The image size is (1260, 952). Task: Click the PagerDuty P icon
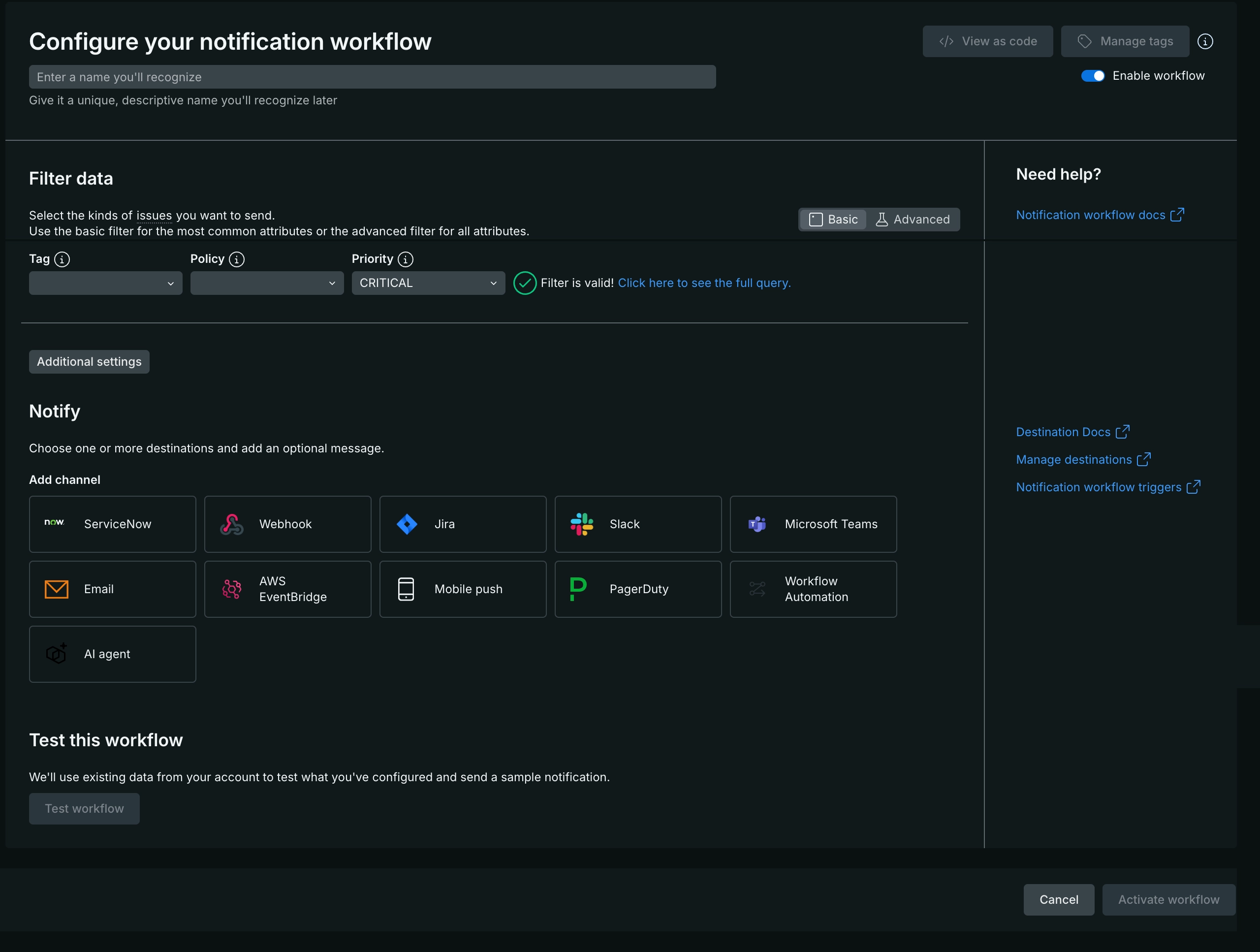tap(578, 589)
